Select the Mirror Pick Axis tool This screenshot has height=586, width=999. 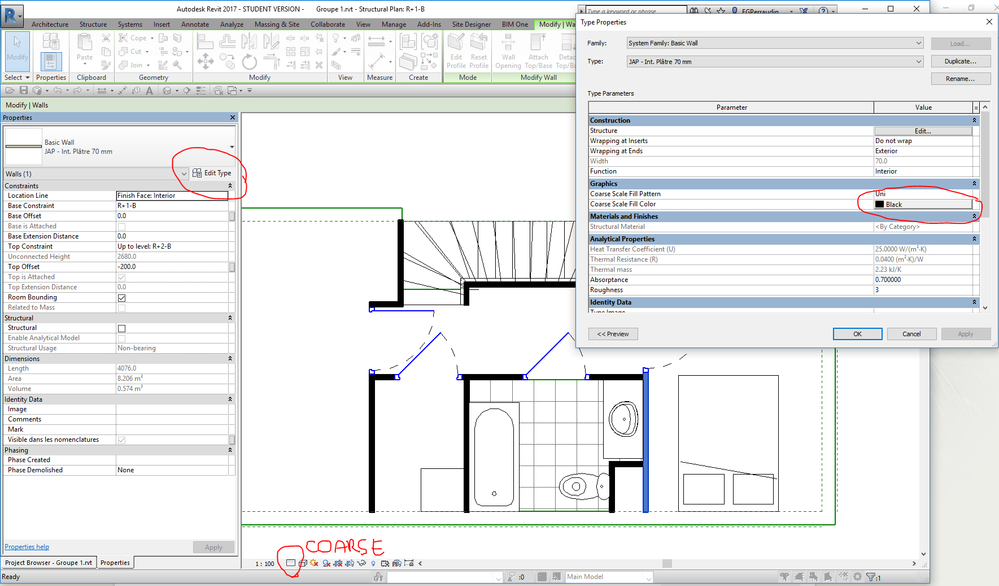(x=249, y=41)
